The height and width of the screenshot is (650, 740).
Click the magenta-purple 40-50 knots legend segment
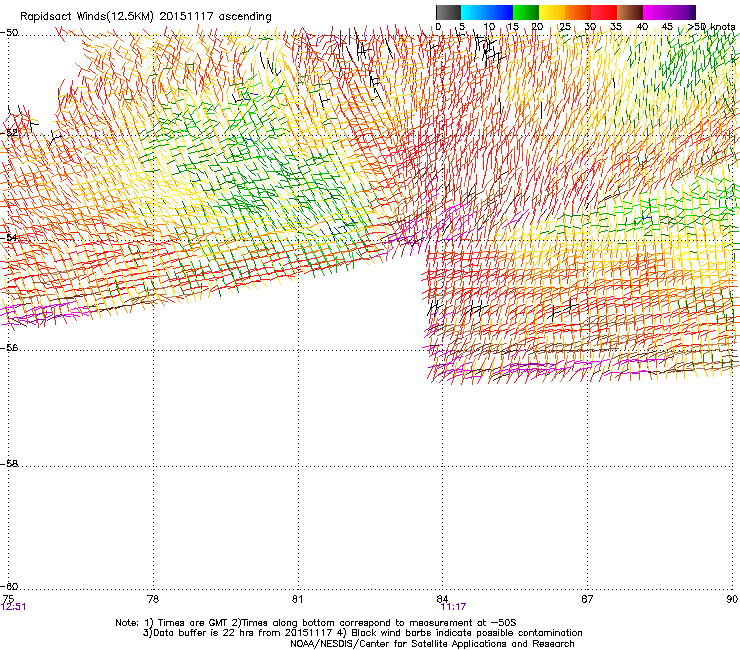pos(669,12)
